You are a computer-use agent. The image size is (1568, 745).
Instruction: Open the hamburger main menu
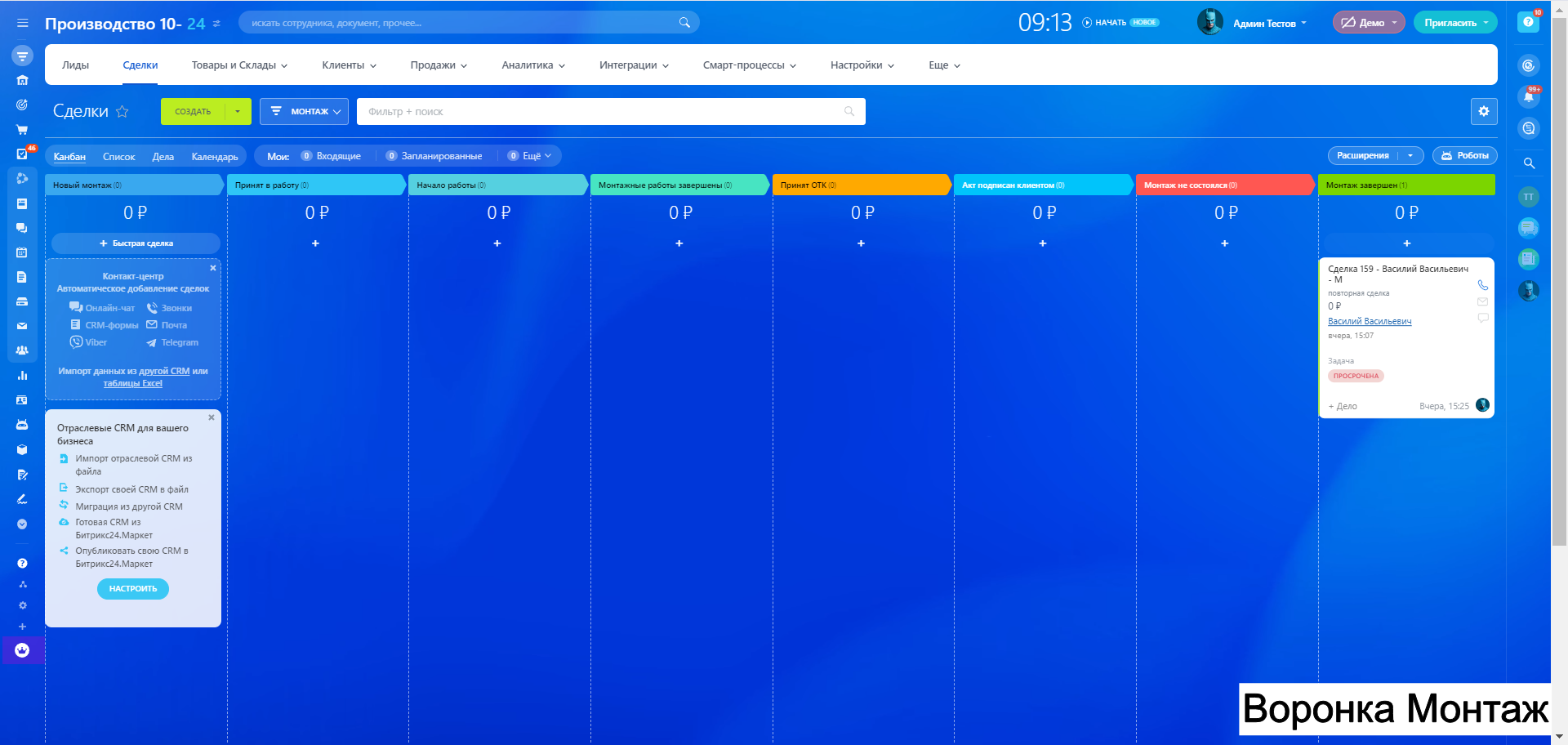tap(22, 23)
